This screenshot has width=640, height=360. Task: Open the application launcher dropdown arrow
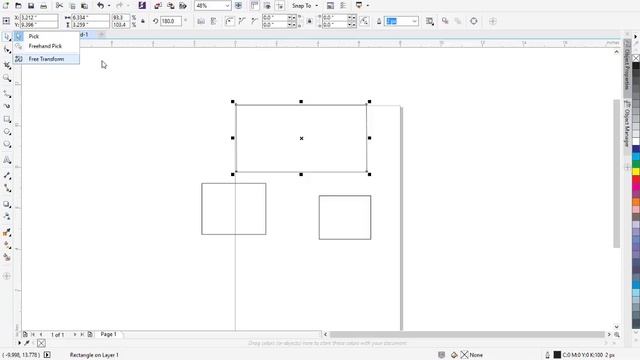click(x=368, y=6)
